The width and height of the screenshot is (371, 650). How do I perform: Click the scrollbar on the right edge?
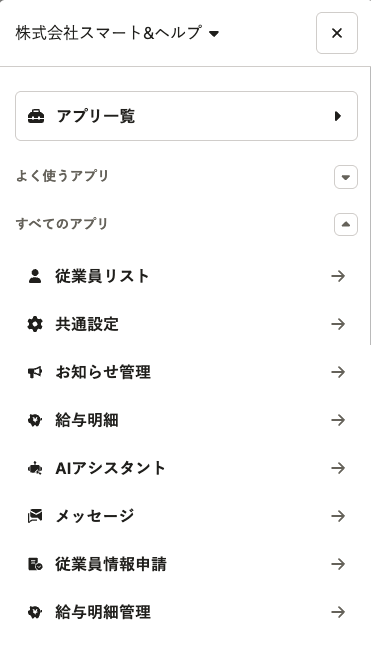[369, 205]
